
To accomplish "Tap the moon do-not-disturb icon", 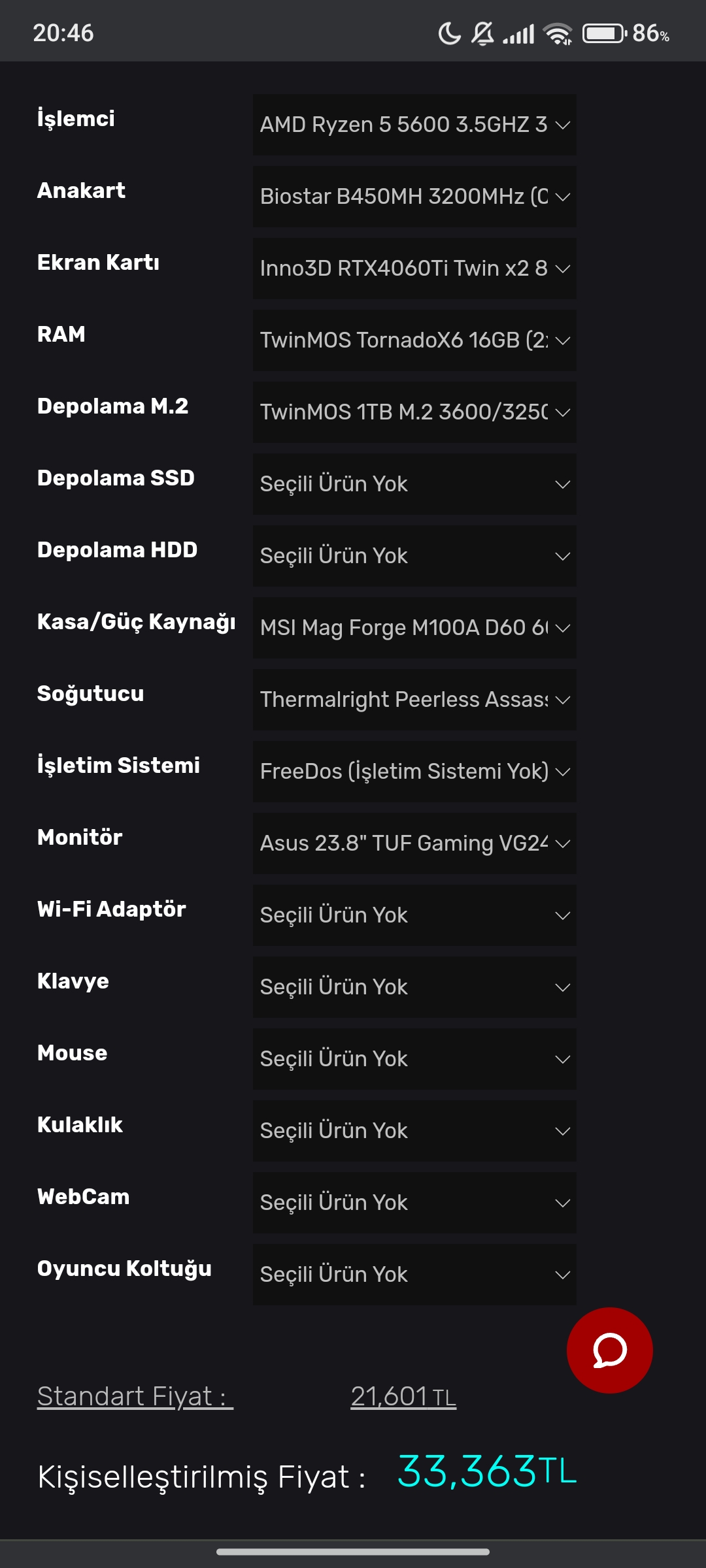I will (449, 33).
